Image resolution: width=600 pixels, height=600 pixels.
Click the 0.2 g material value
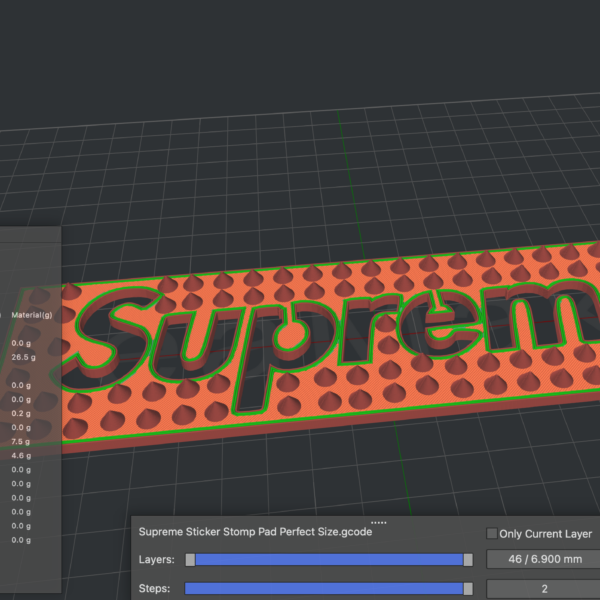[21, 414]
